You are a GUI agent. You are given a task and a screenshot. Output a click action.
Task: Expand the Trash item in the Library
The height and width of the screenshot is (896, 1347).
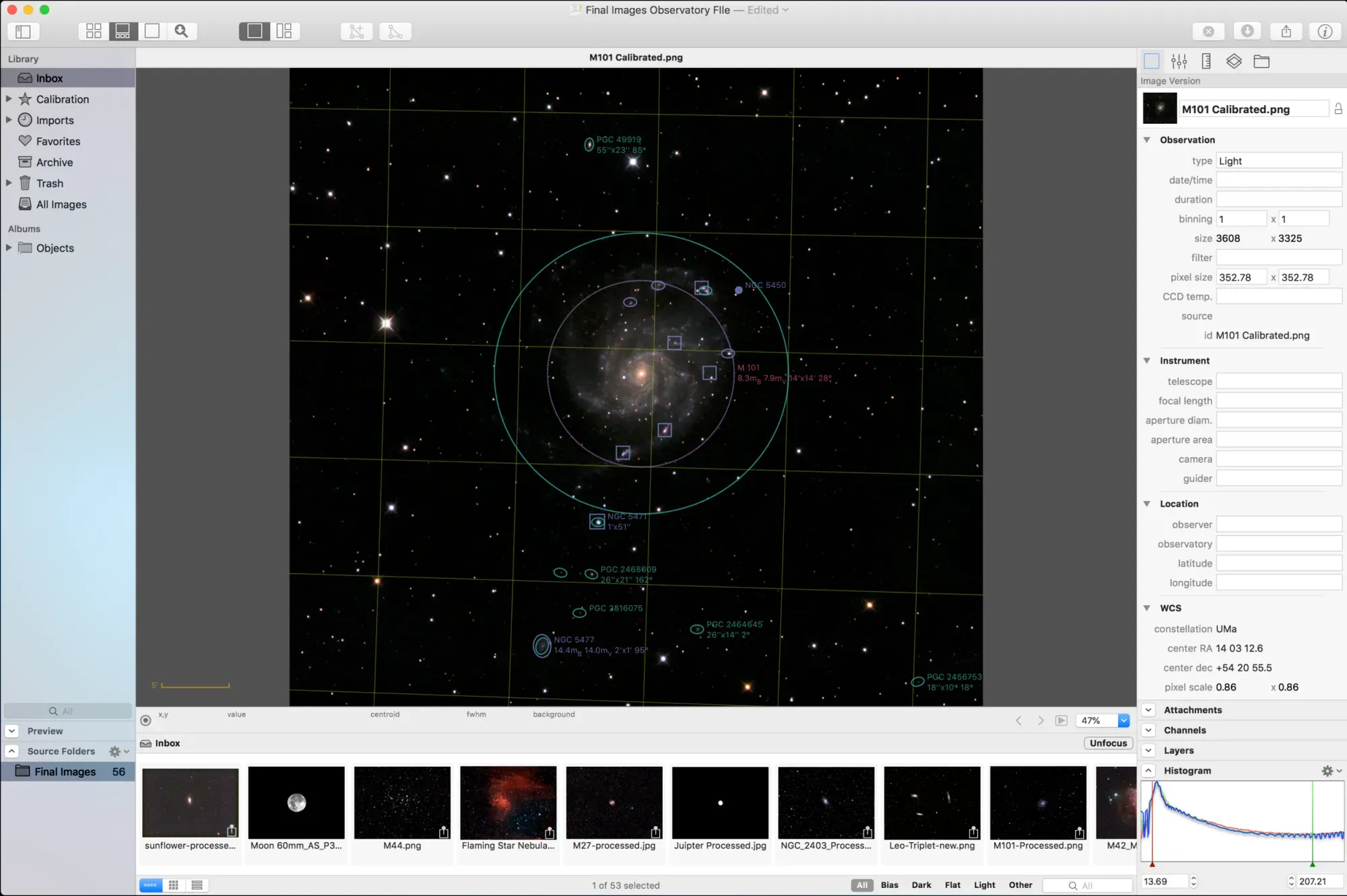pyautogui.click(x=9, y=183)
